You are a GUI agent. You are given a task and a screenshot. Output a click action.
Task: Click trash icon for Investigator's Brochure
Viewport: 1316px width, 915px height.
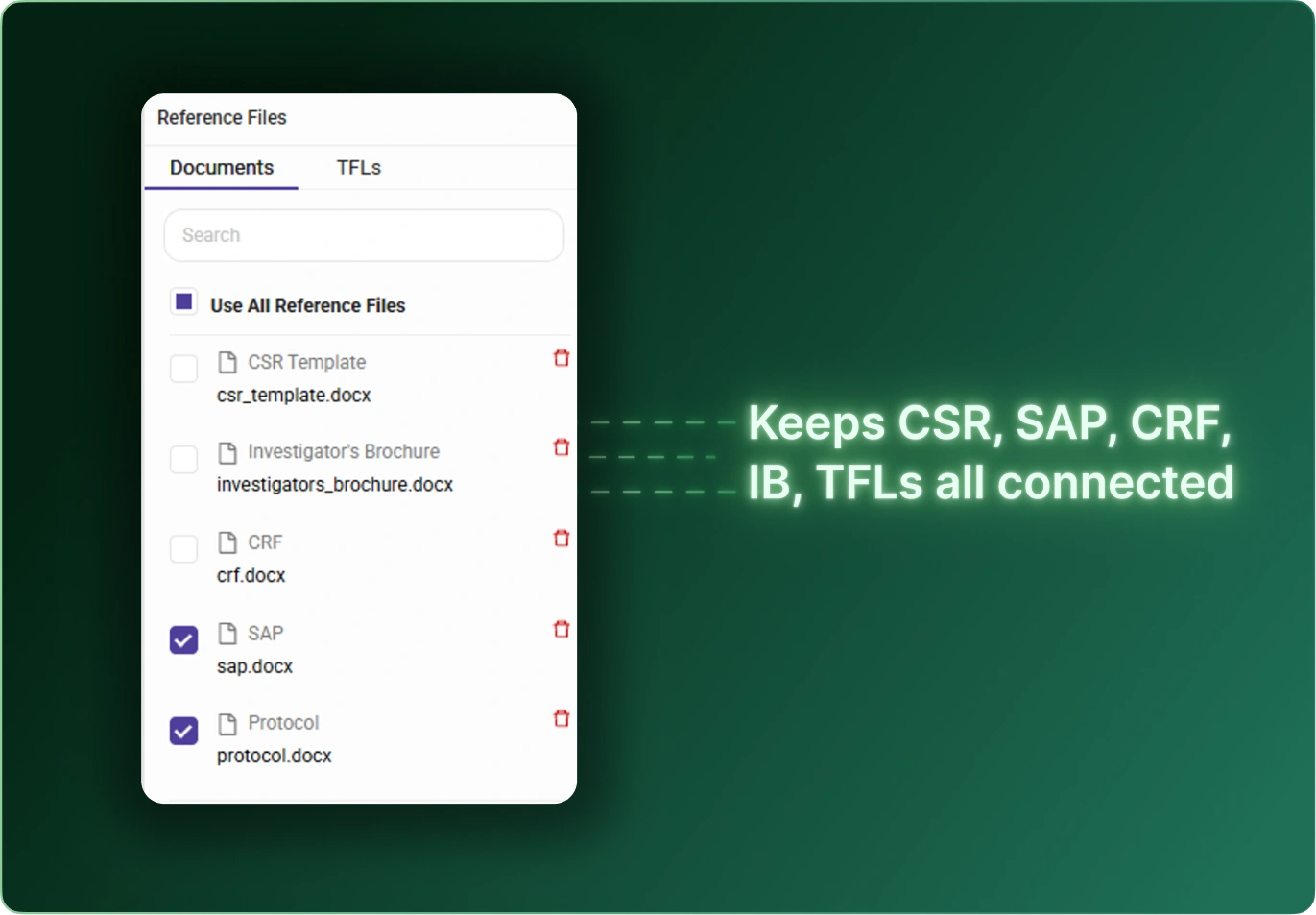click(562, 447)
